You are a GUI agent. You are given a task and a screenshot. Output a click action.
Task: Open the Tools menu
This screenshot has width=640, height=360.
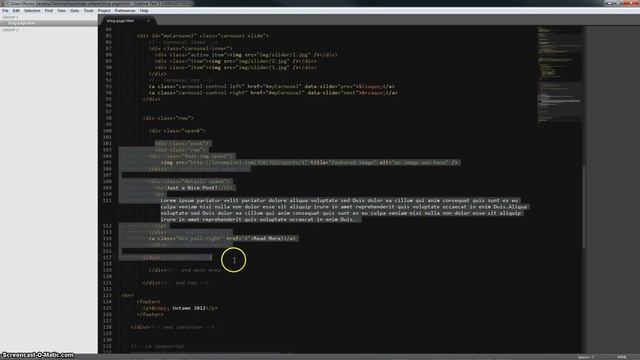(x=89, y=11)
